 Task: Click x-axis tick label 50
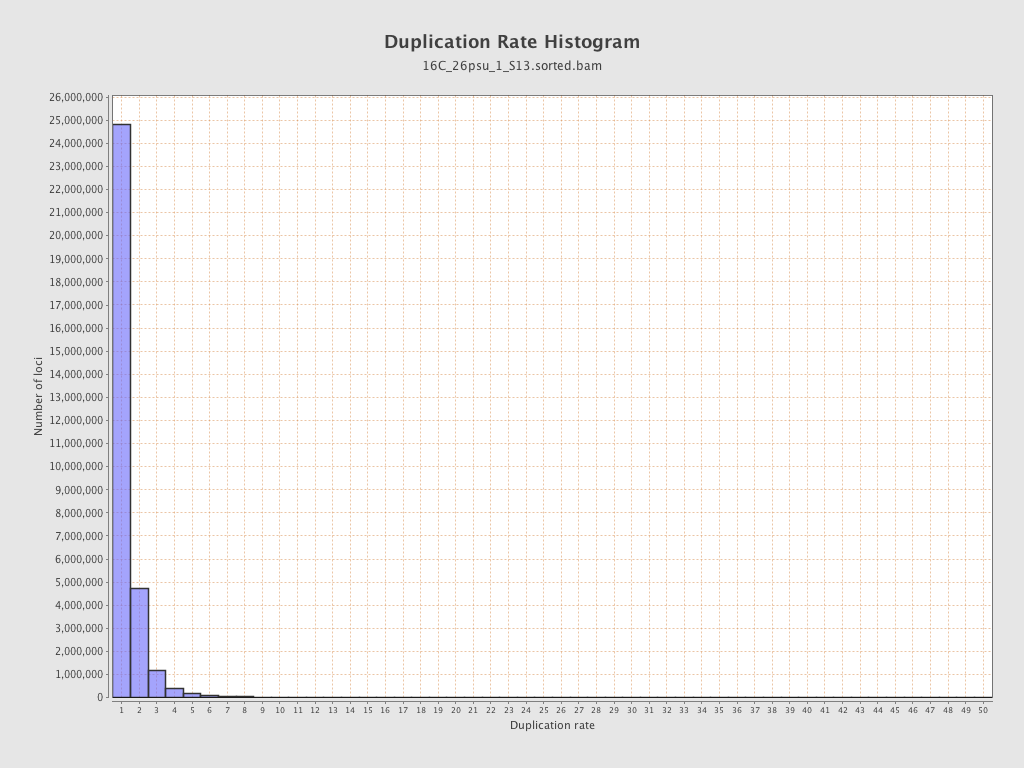pos(983,710)
